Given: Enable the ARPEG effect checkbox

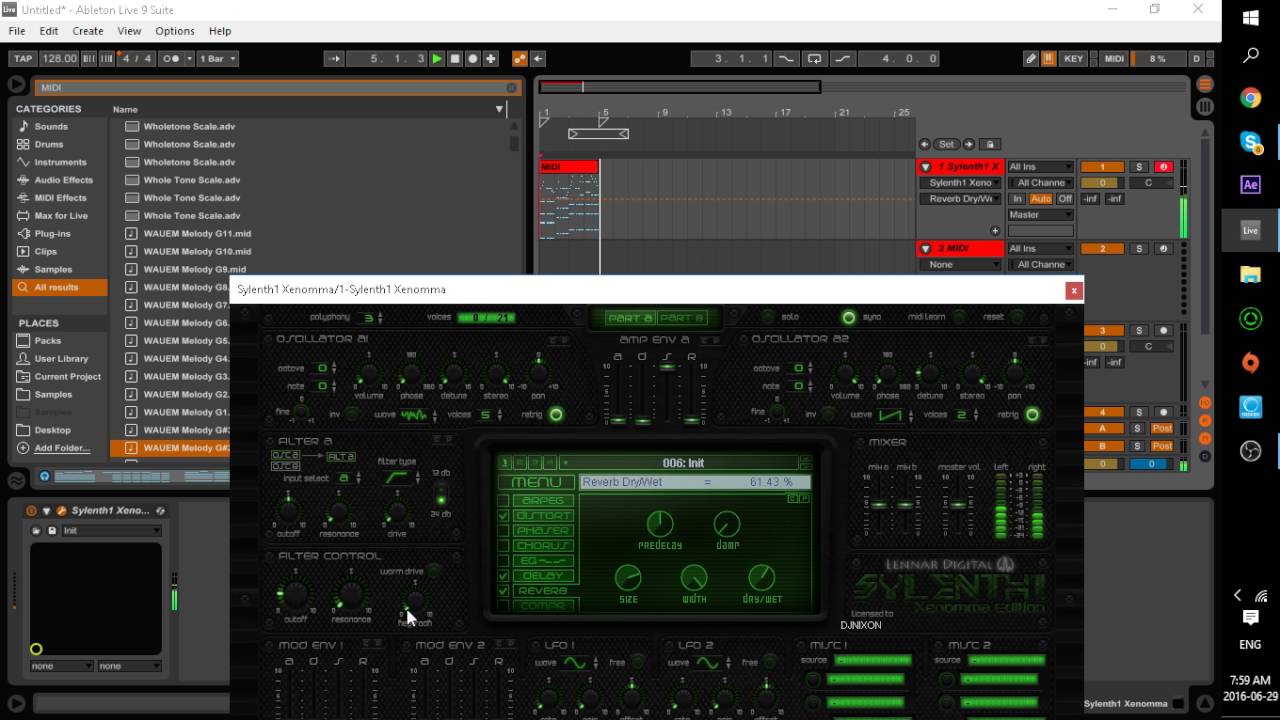Looking at the screenshot, I should pyautogui.click(x=504, y=501).
